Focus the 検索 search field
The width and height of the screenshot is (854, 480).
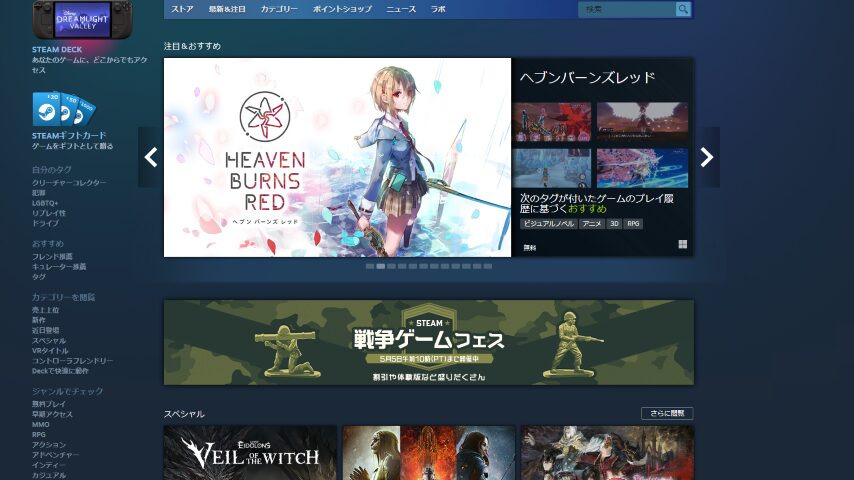click(627, 9)
